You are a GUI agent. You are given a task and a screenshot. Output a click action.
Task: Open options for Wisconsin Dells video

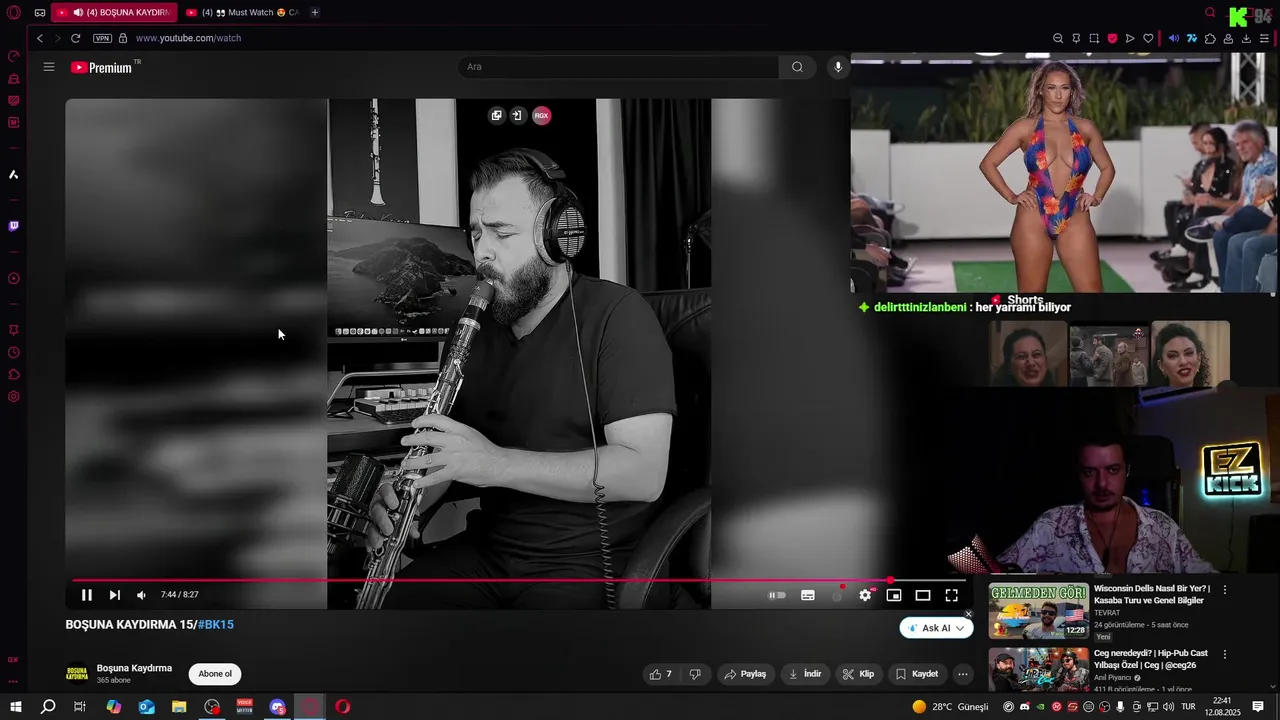pos(1225,590)
